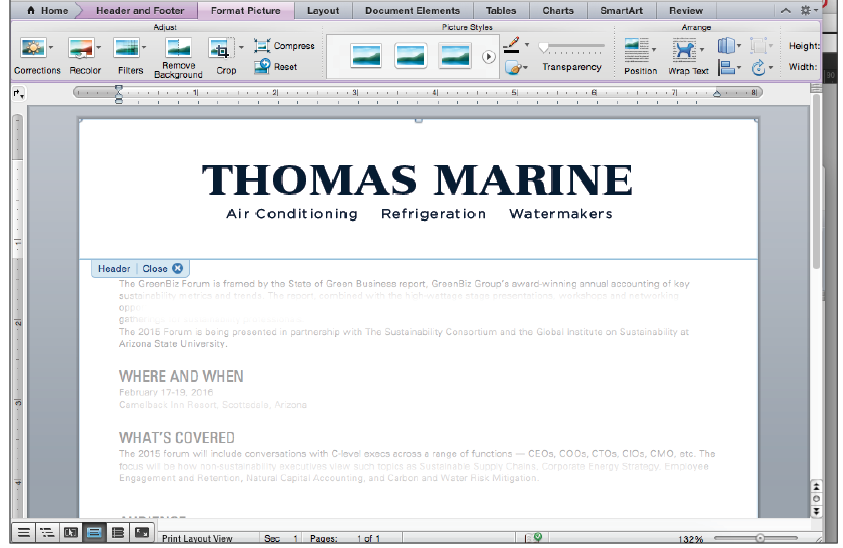Click the Group objects icon
This screenshot has width=843, height=548.
click(758, 46)
